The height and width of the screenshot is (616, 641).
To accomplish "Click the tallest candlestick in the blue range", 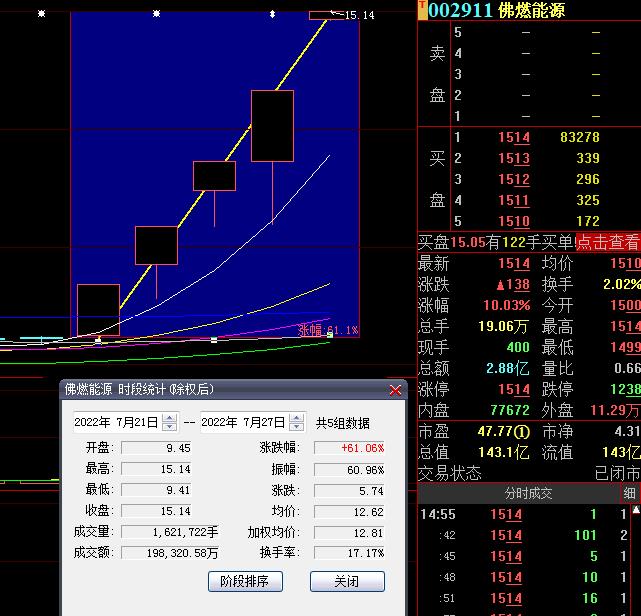I will coord(272,125).
